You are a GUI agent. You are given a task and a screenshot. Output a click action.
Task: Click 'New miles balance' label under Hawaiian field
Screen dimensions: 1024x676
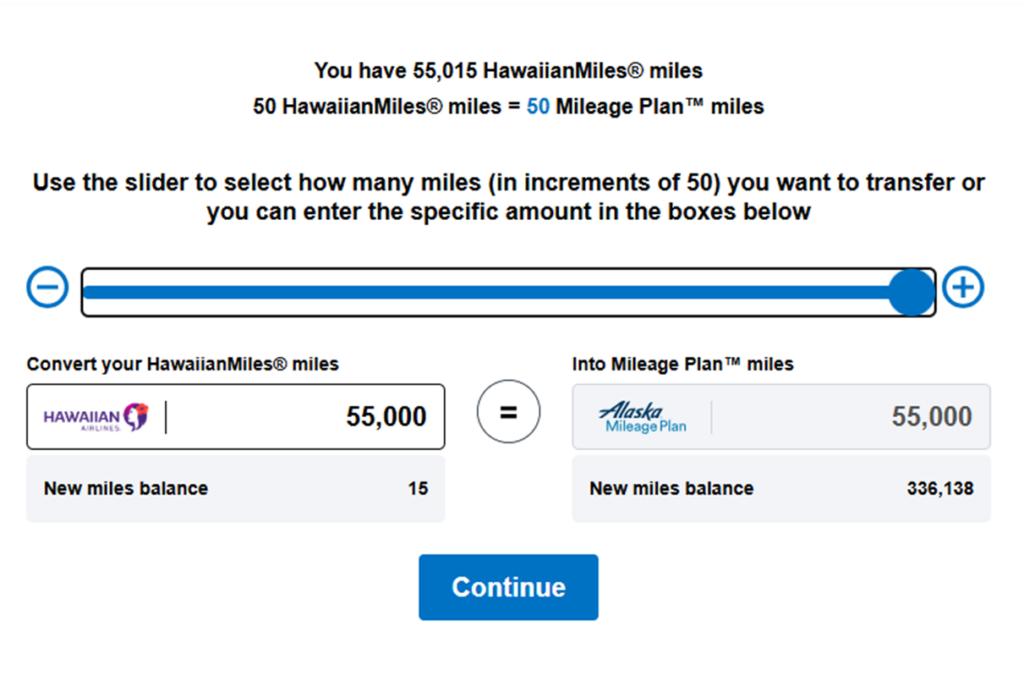tap(126, 489)
